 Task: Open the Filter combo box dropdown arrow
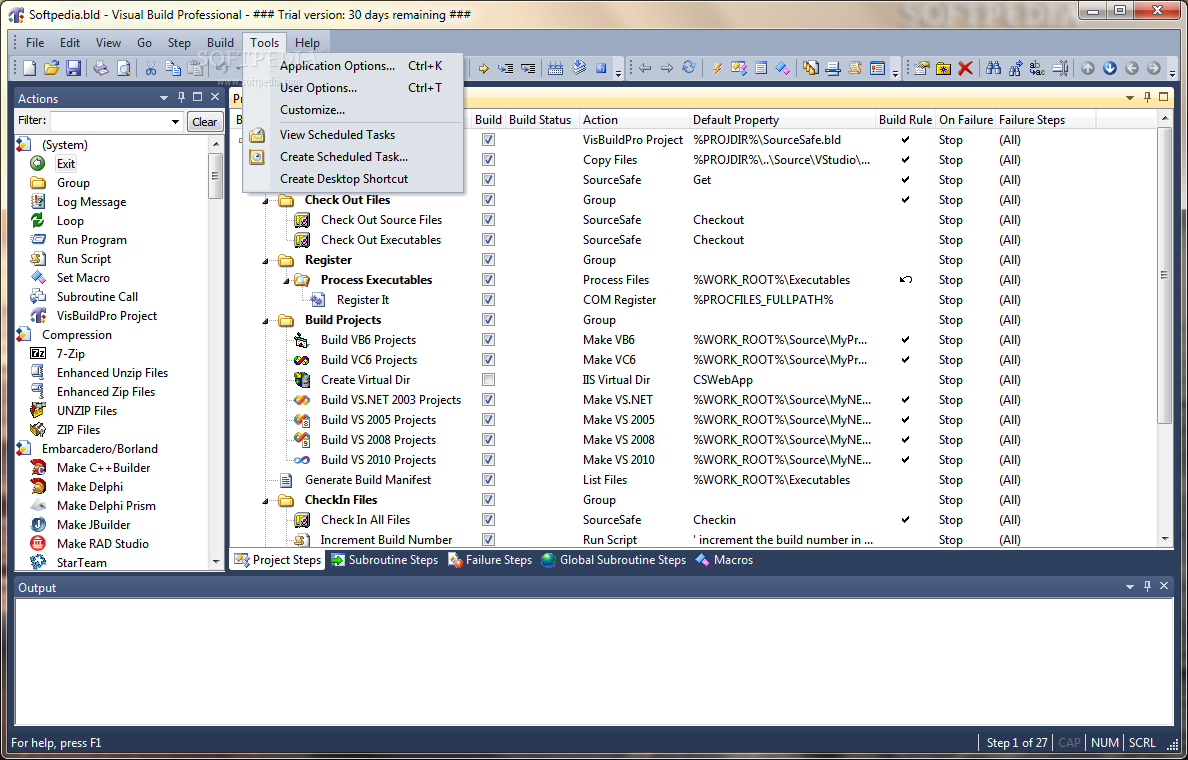(x=175, y=121)
